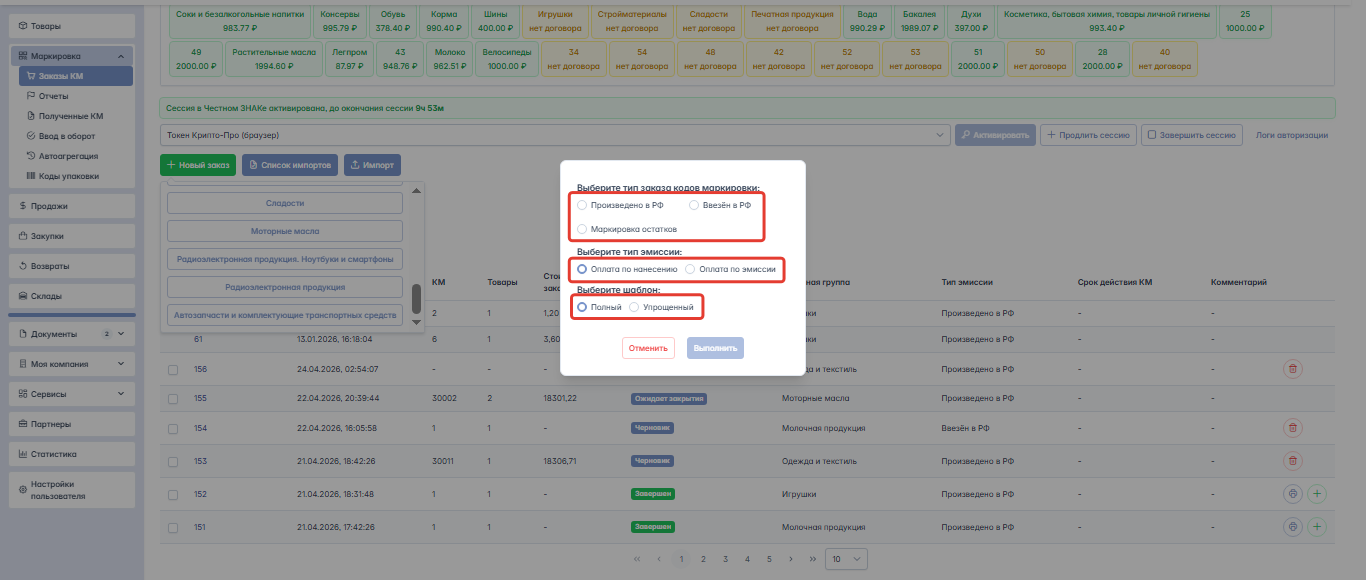
Task: Open 'Товары' in the sidebar
Action: pos(72,25)
